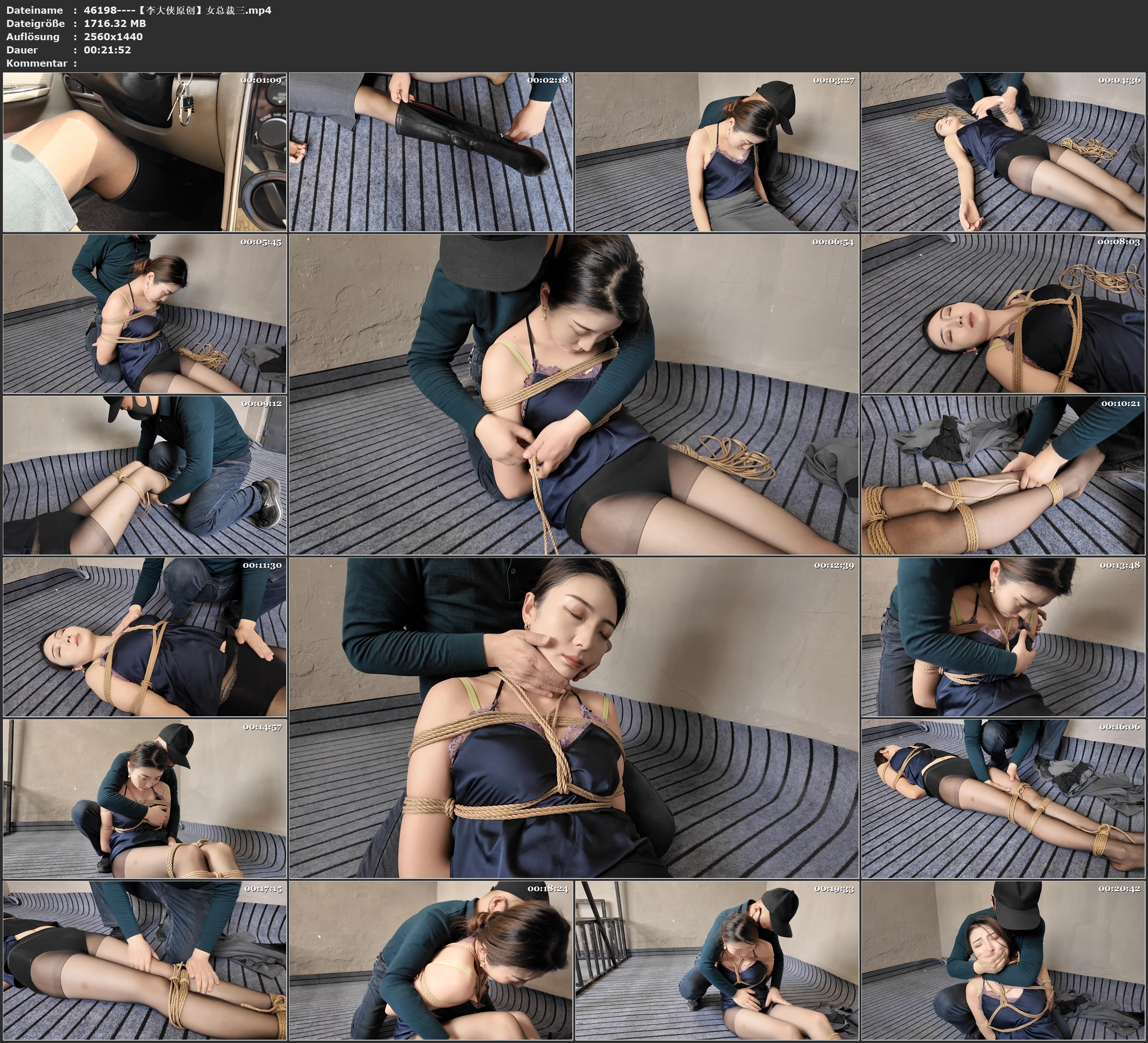Open the frame timestamped 00:13:48

[1003, 637]
